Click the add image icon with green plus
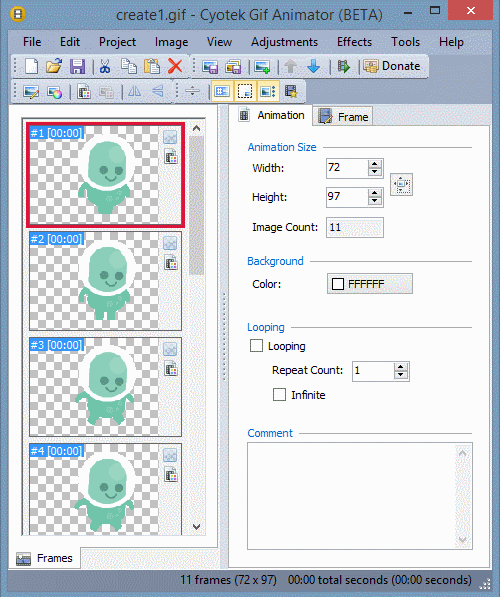The height and width of the screenshot is (597, 500). (262, 66)
